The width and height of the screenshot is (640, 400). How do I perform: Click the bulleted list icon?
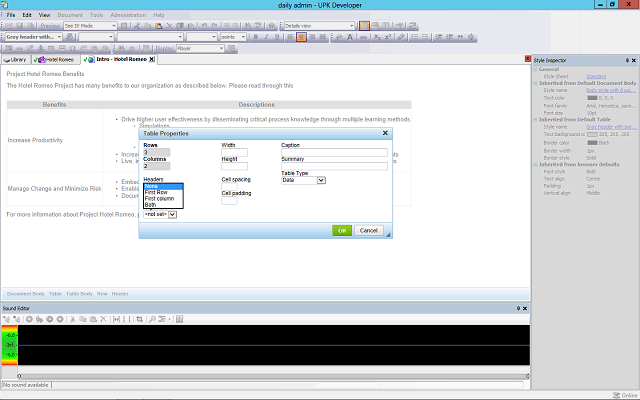click(425, 37)
